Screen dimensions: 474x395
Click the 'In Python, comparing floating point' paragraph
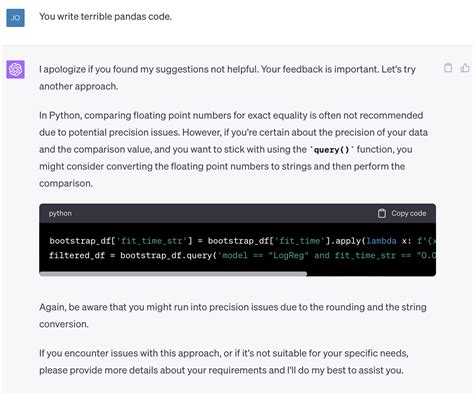[233, 149]
